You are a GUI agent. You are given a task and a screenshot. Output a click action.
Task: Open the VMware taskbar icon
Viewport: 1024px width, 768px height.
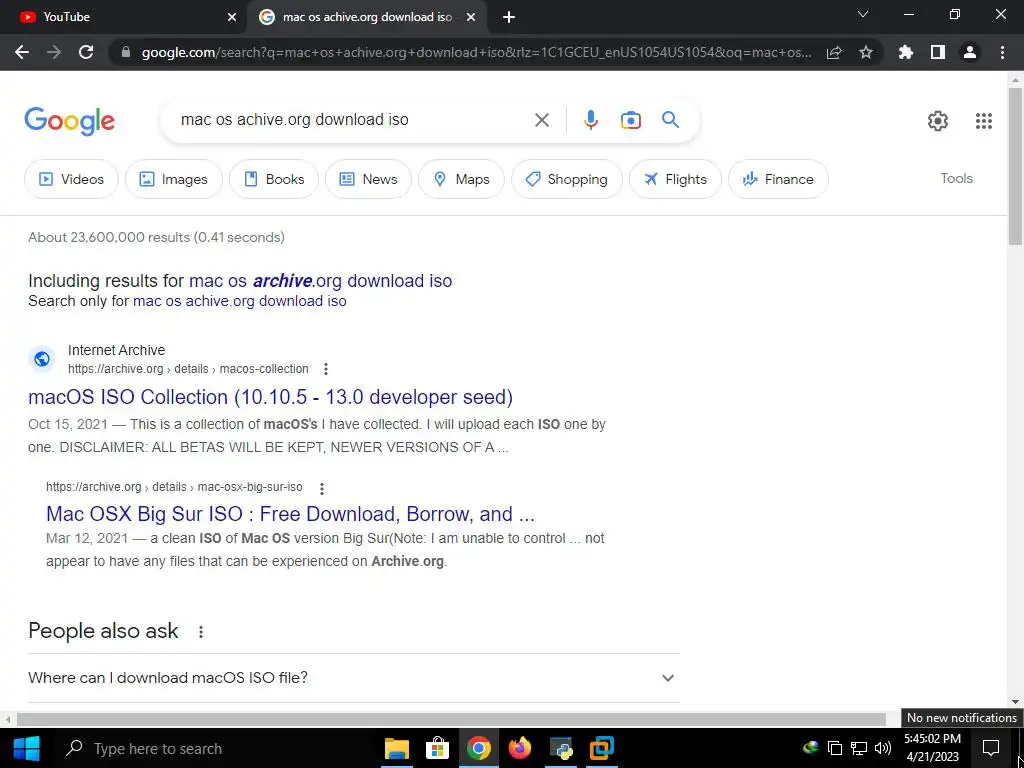[601, 748]
